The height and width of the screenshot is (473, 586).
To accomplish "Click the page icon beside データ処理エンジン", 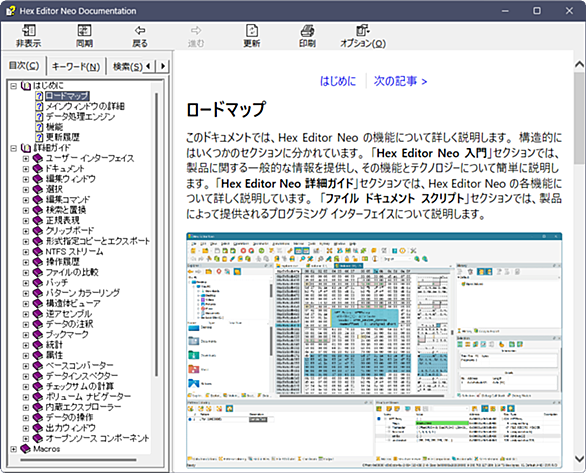I will (40, 117).
